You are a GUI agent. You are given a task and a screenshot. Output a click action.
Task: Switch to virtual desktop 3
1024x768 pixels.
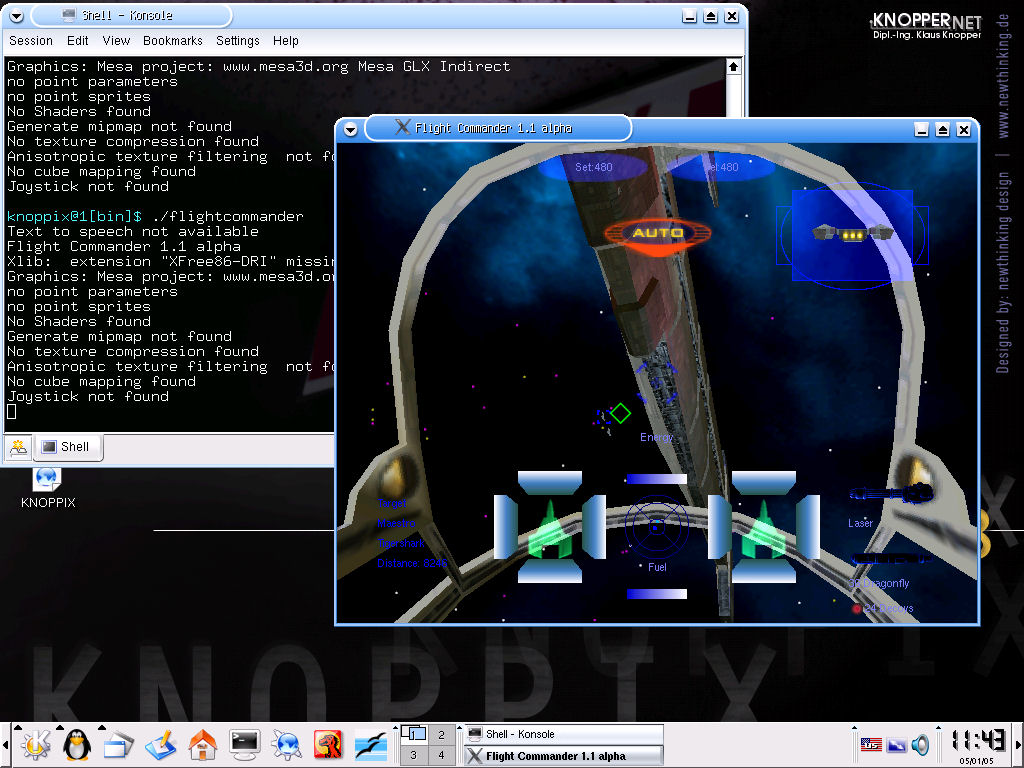(x=413, y=755)
